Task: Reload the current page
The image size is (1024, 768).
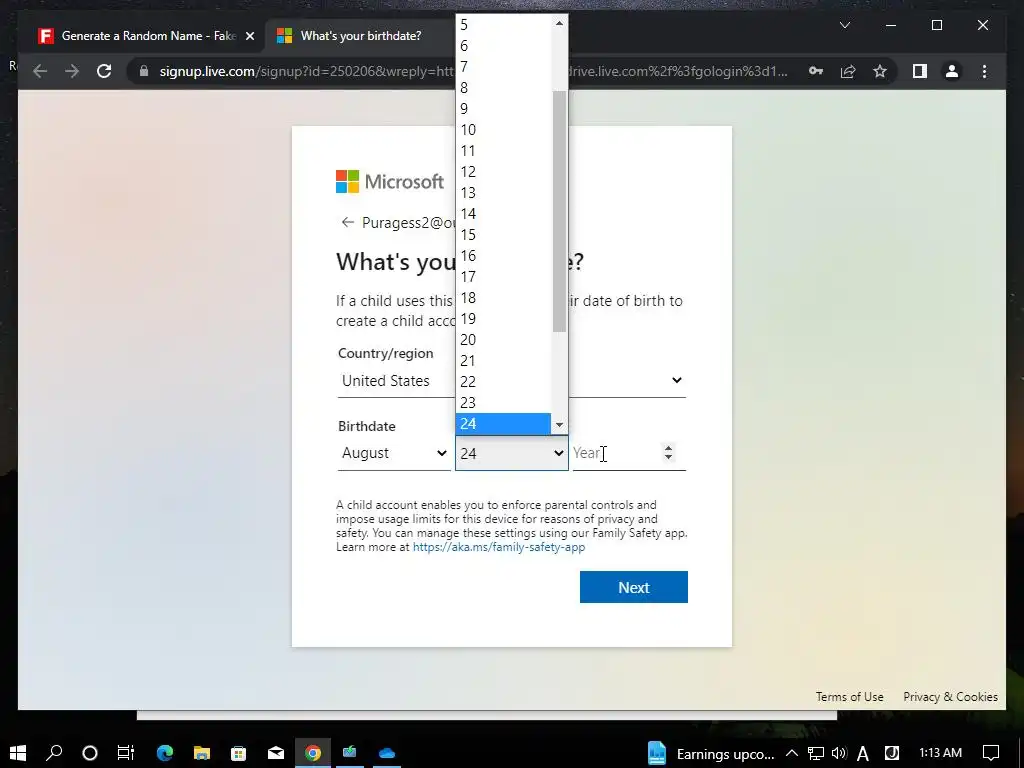Action: [x=104, y=71]
